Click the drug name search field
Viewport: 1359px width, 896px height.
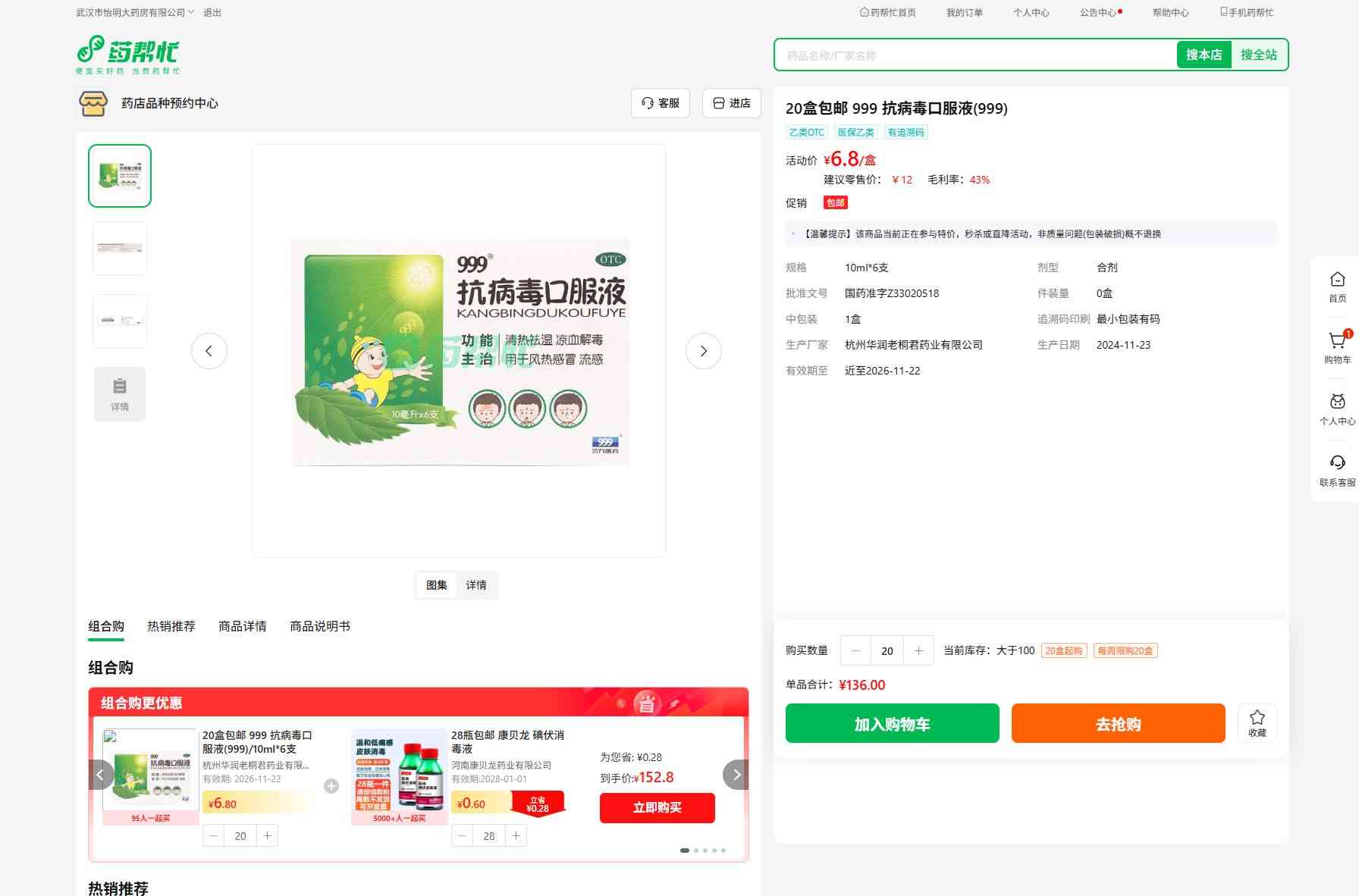pos(975,55)
